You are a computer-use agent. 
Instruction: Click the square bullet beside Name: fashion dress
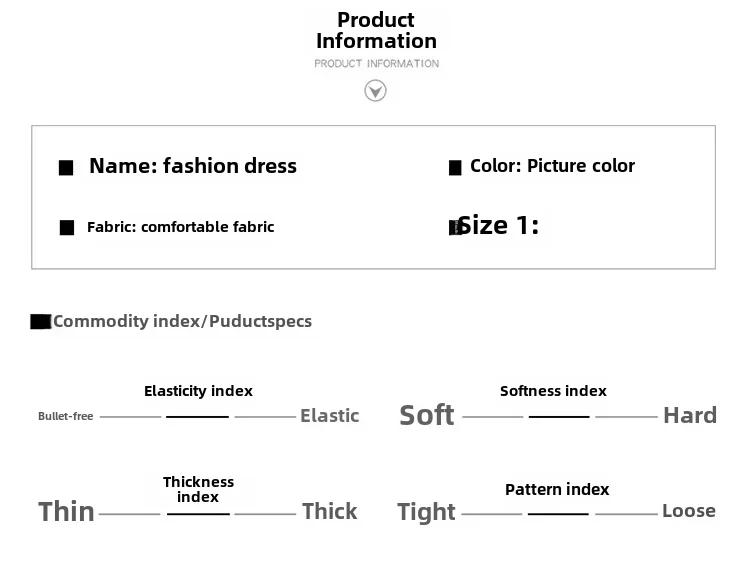(66, 168)
